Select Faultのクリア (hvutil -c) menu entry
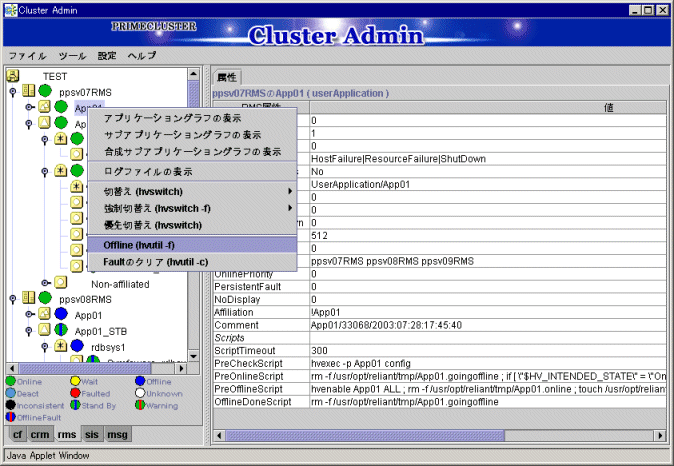The image size is (674, 466). click(192, 262)
